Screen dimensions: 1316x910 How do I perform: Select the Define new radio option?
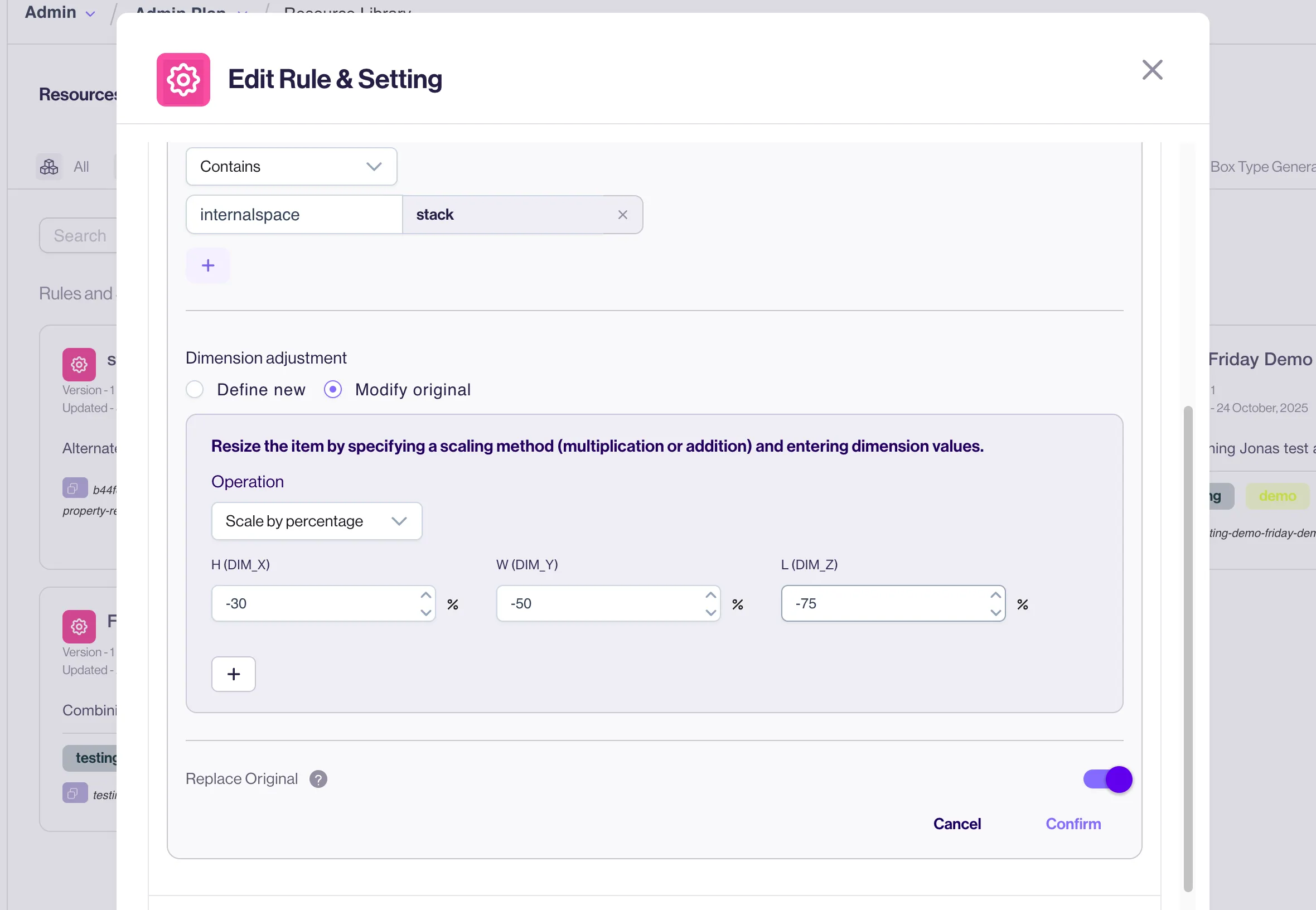[195, 390]
